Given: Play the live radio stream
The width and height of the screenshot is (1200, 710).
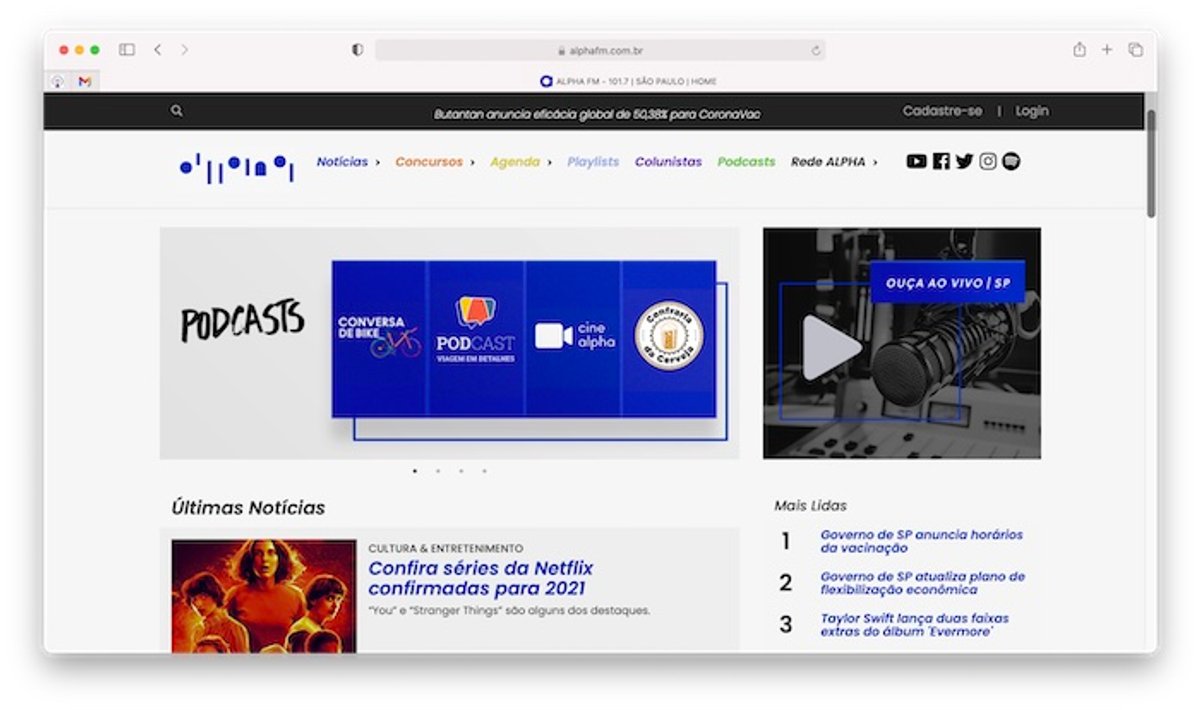Looking at the screenshot, I should (832, 348).
